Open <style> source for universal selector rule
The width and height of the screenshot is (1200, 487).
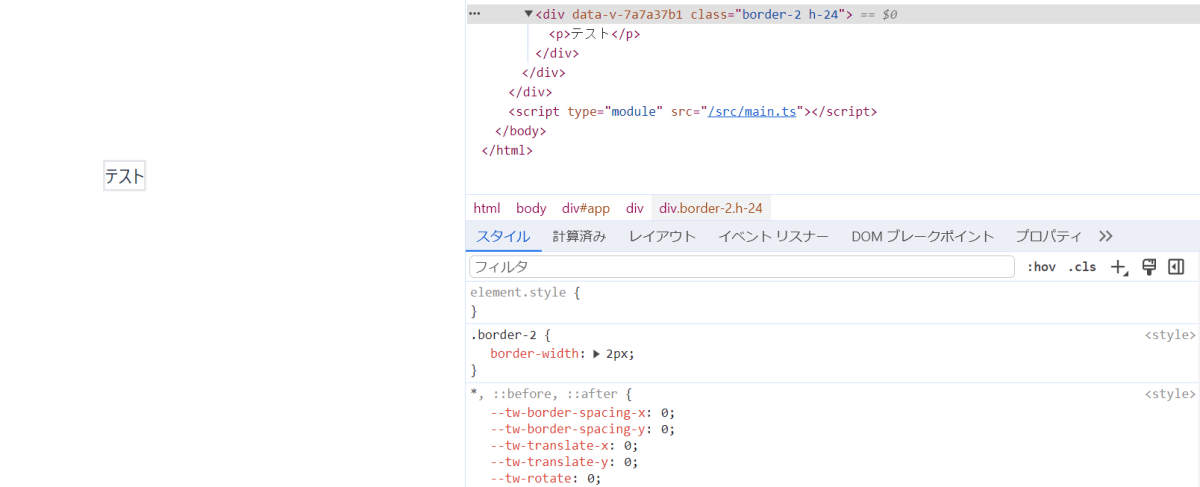(x=1170, y=394)
